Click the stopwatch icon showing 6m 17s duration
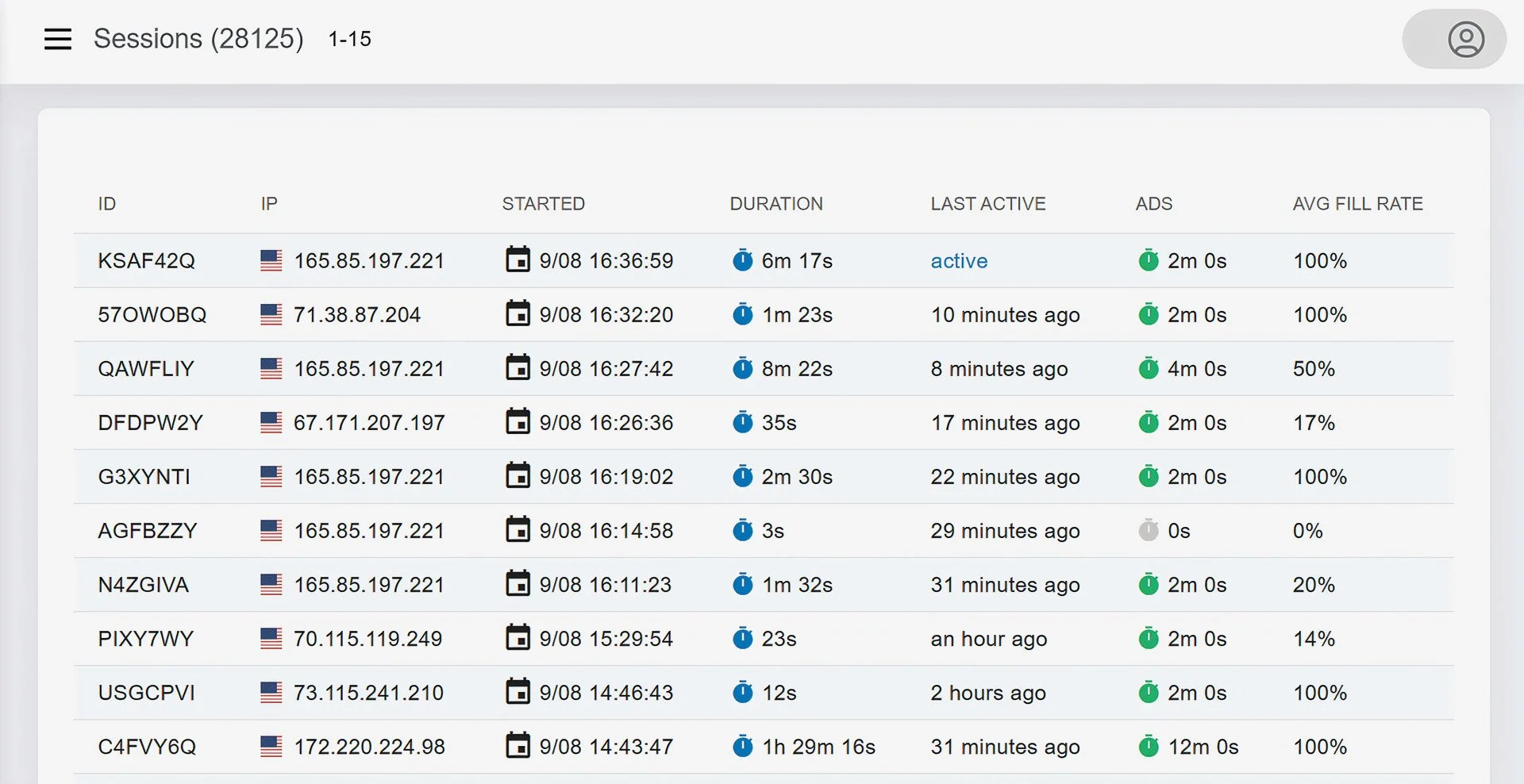The width and height of the screenshot is (1524, 784). coord(743,260)
